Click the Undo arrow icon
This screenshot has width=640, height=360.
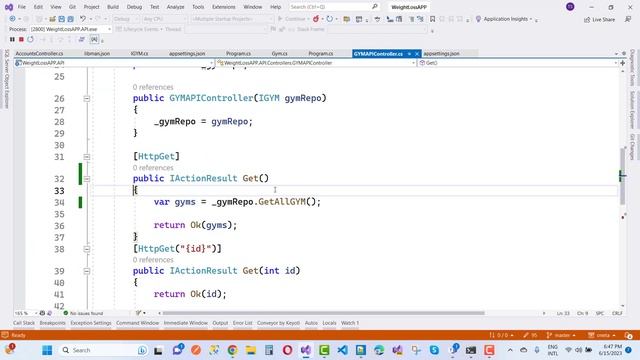(x=83, y=19)
